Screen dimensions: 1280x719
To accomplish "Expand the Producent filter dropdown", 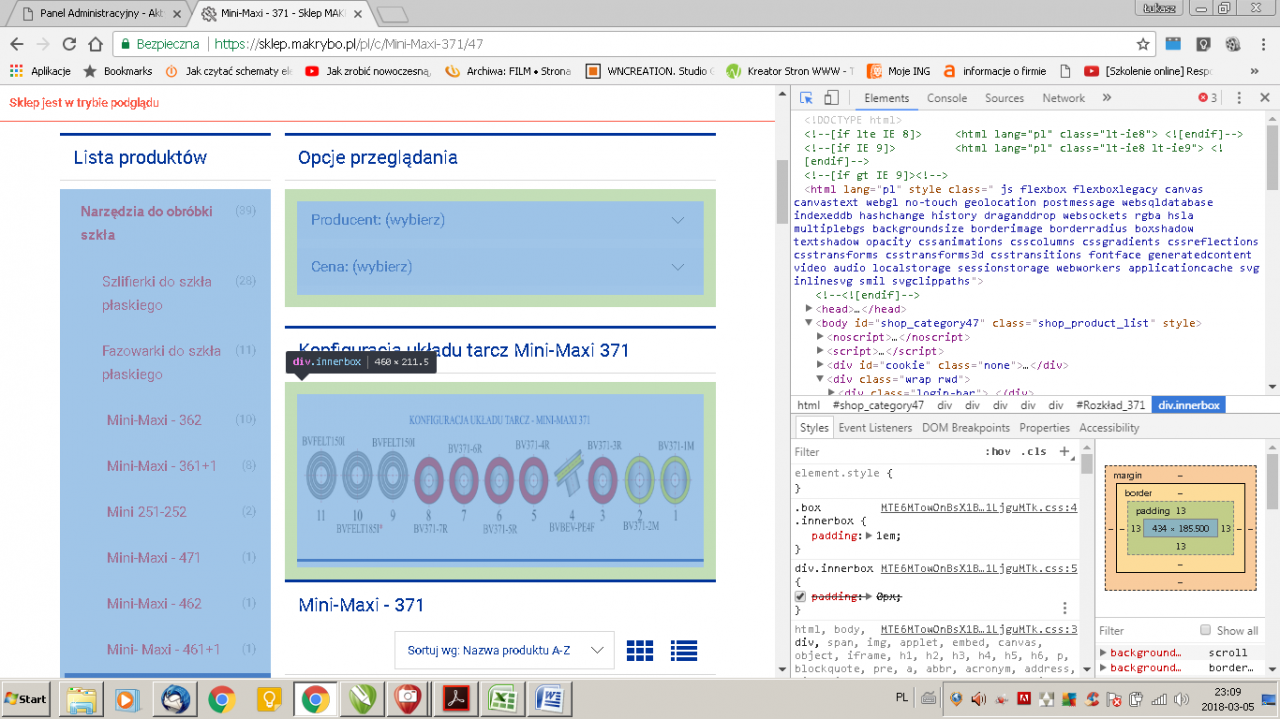I will point(498,220).
